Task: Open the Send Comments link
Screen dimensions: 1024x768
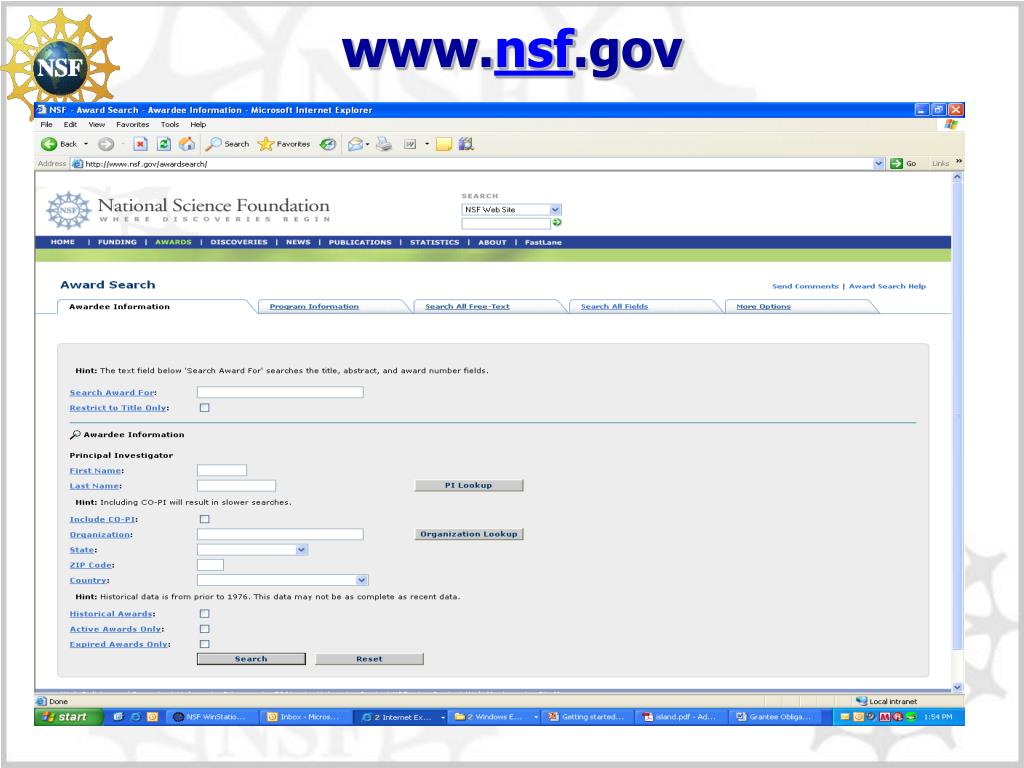Action: (x=805, y=286)
